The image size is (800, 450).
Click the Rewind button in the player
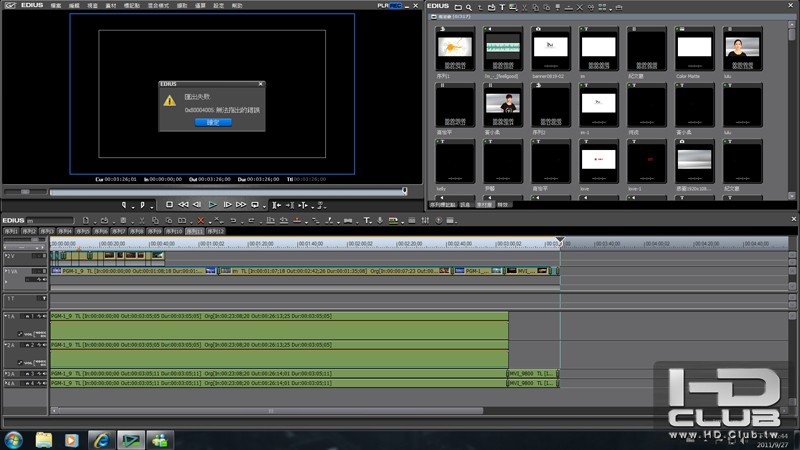point(183,204)
